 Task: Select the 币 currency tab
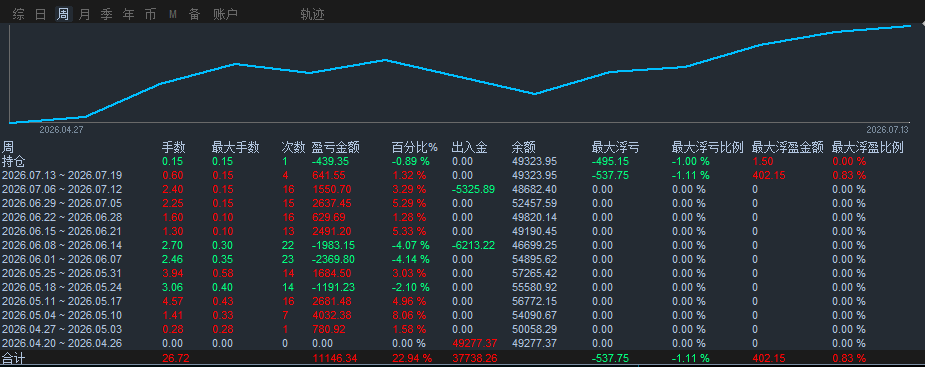150,14
